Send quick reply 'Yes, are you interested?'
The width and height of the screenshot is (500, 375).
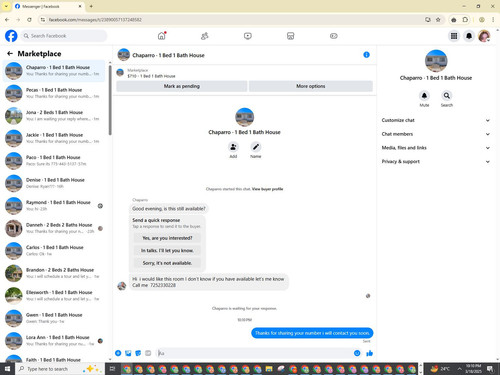tap(167, 238)
